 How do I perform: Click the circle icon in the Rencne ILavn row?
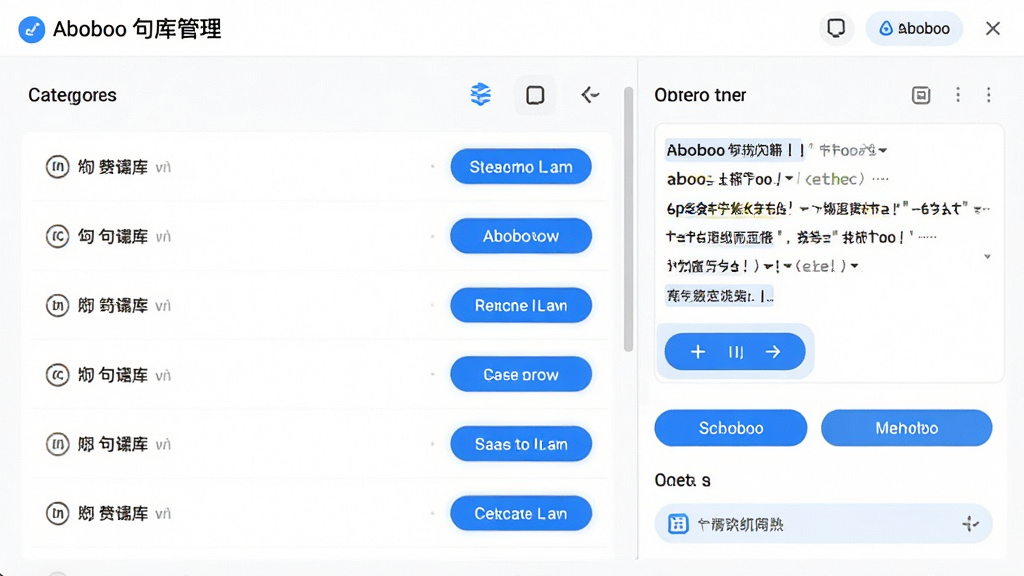57,306
